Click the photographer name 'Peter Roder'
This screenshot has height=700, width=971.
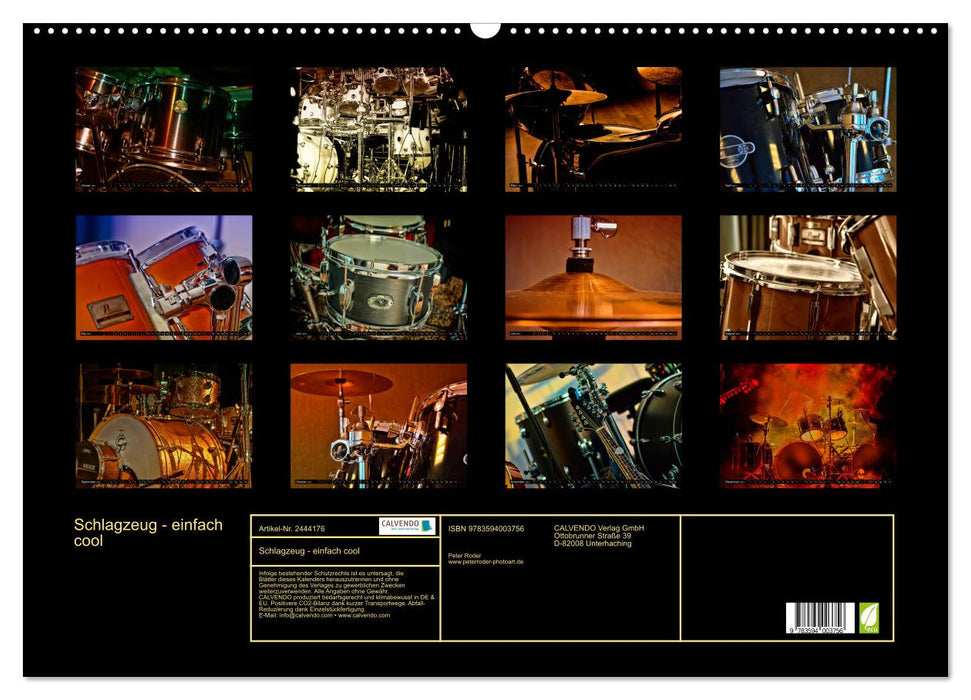click(464, 556)
